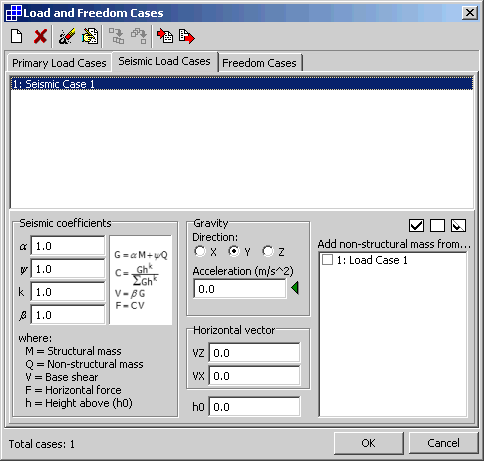Screen dimensions: 484x461
Task: Click the rename case pencil icon
Action: point(66,36)
